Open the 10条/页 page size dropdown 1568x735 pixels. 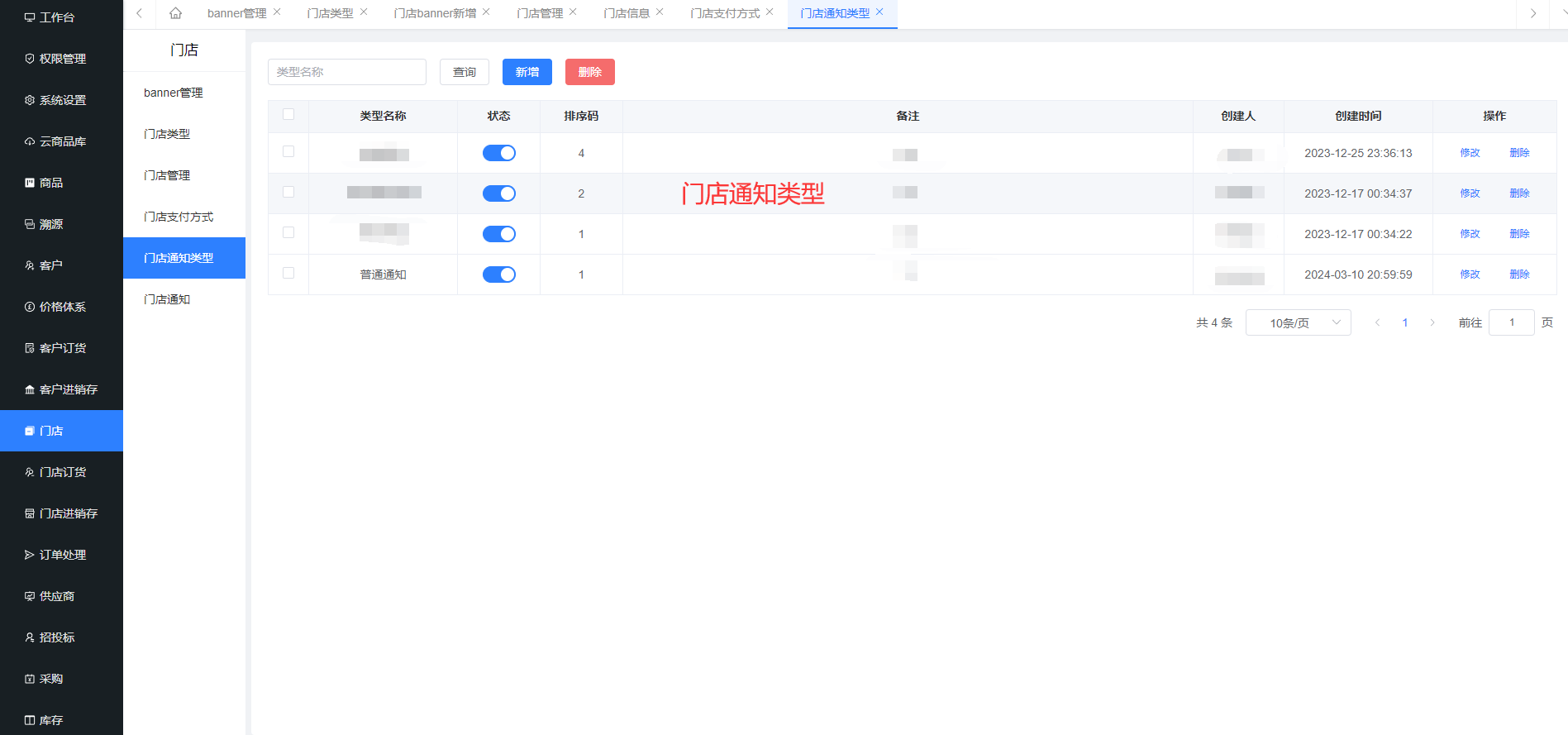1298,322
